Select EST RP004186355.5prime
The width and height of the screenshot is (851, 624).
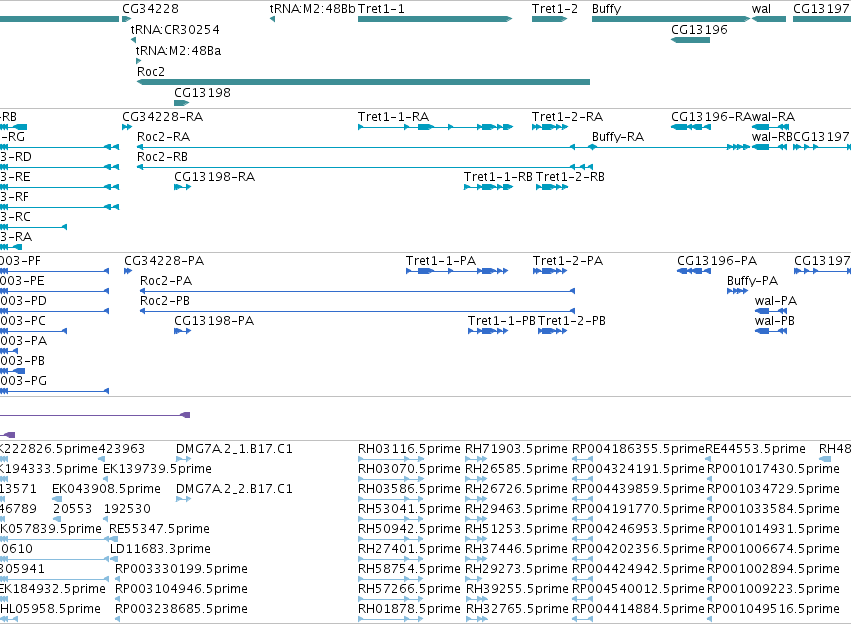coord(638,449)
